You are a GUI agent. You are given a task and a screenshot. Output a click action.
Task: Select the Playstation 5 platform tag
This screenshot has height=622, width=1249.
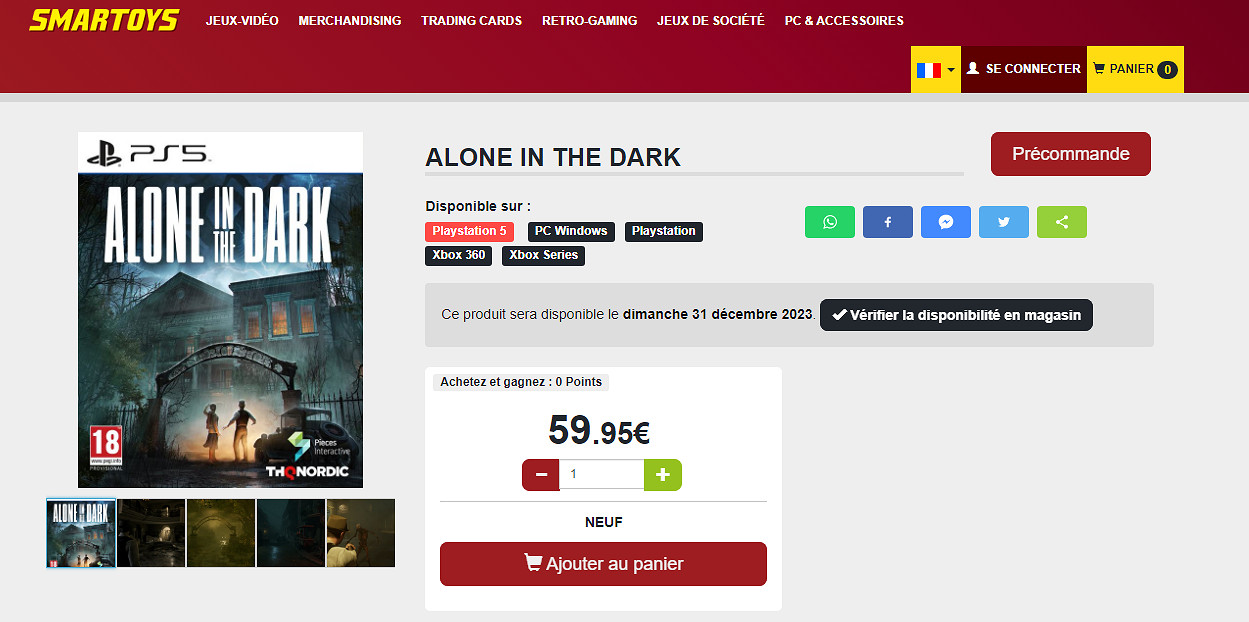(x=470, y=231)
